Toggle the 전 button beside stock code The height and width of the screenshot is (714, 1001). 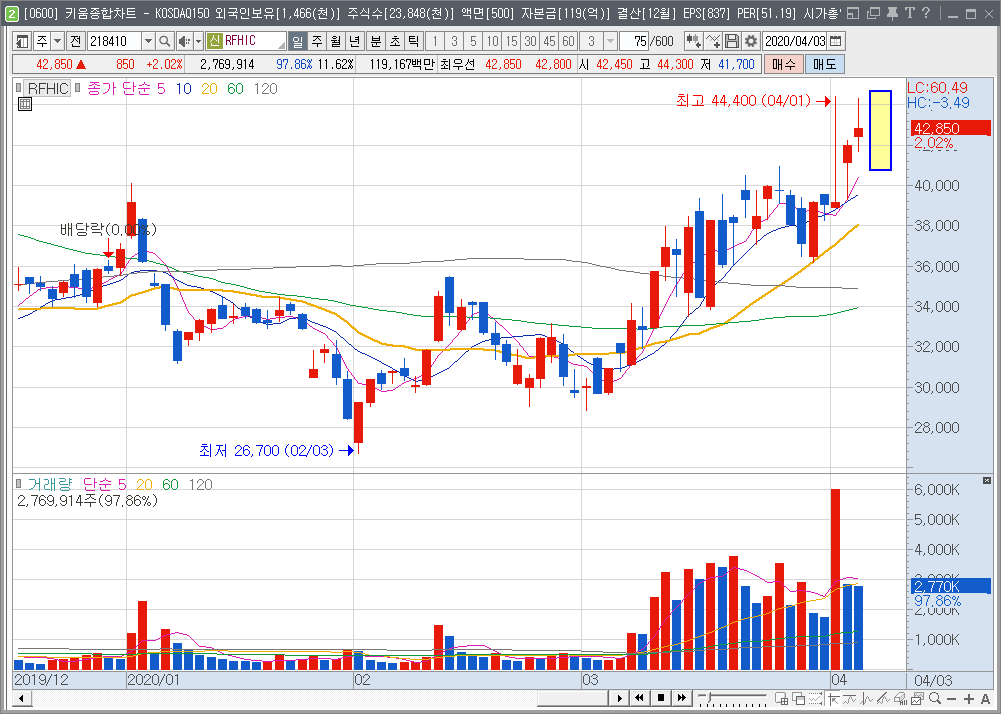(75, 42)
